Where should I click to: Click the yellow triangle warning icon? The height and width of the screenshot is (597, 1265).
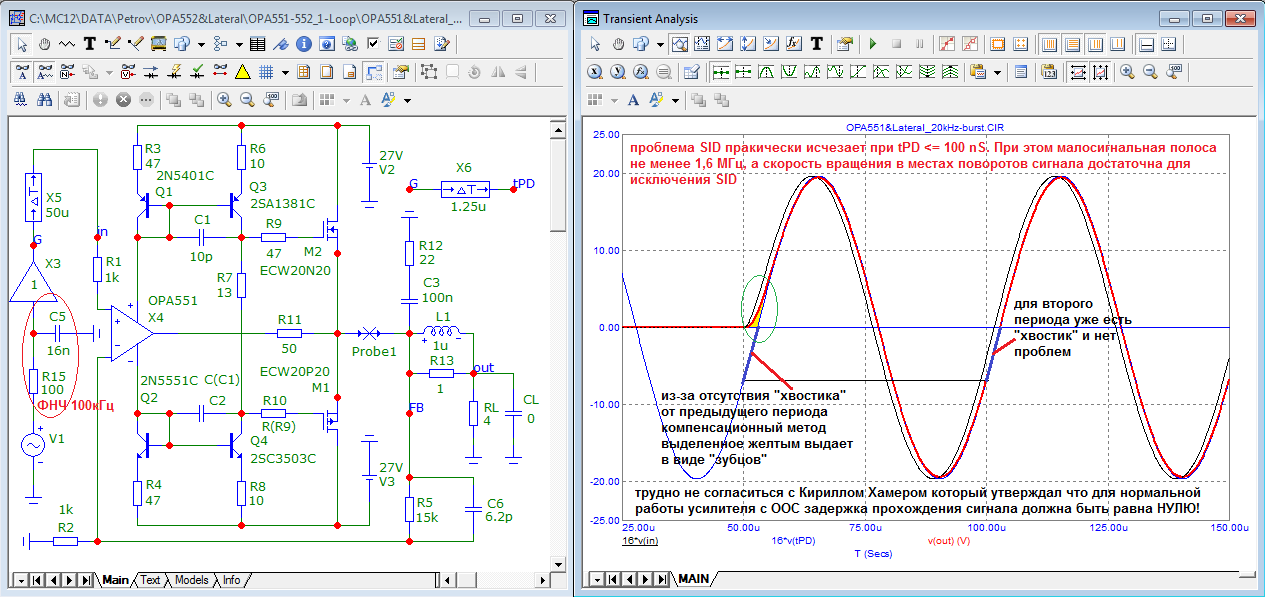(x=242, y=72)
